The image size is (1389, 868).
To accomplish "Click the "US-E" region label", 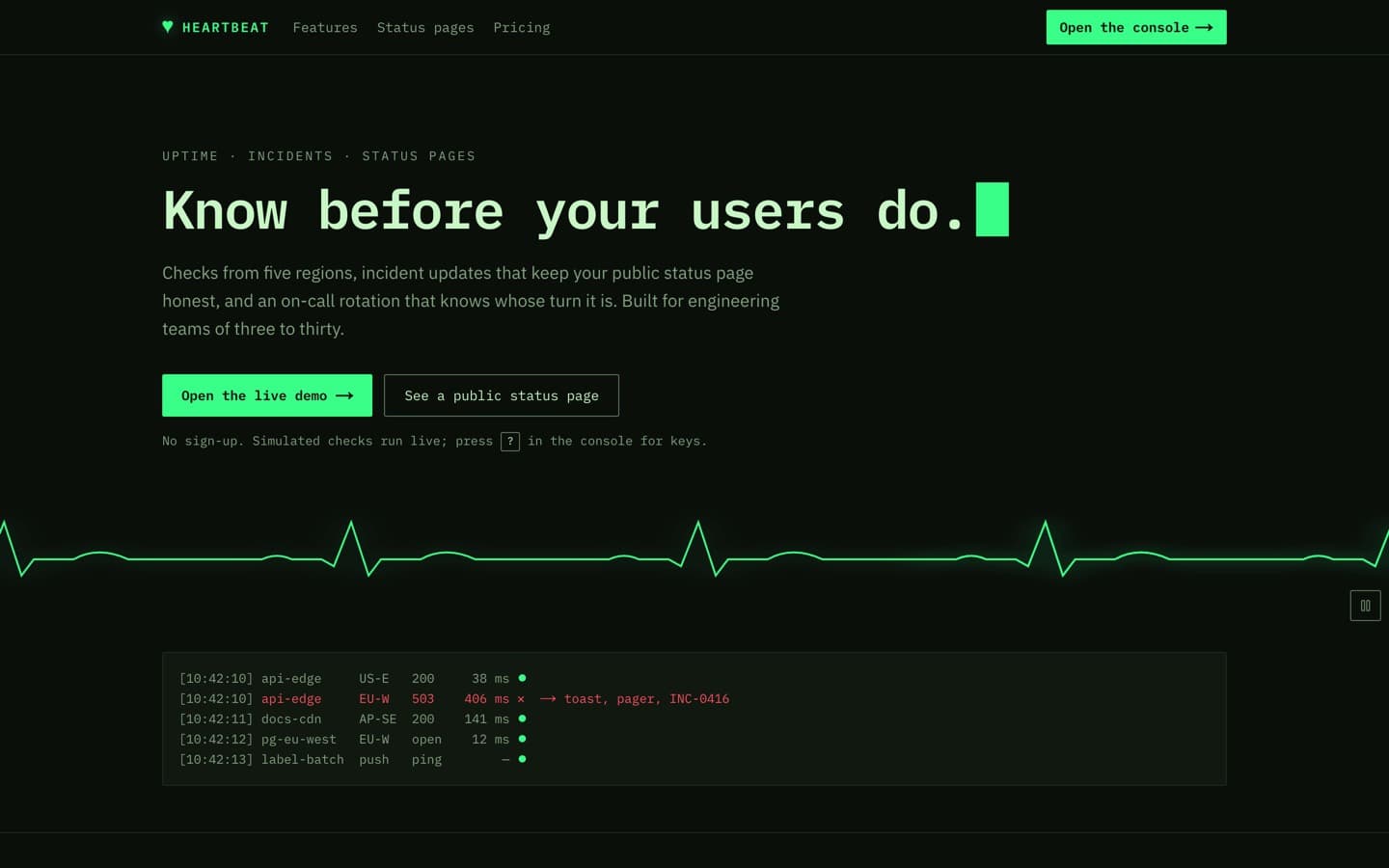I will 374,679.
